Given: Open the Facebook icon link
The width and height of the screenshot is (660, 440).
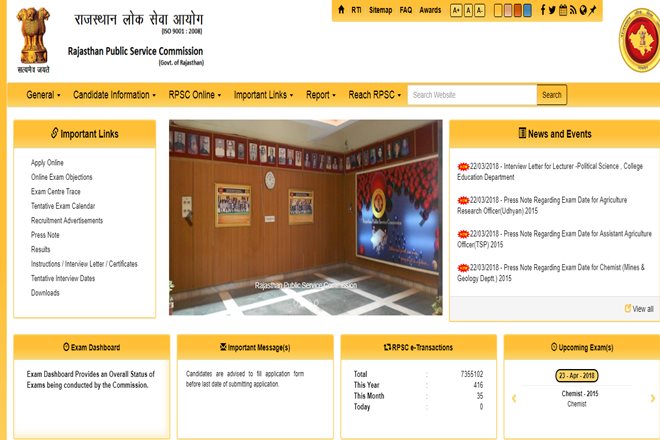Looking at the screenshot, I should tap(545, 10).
